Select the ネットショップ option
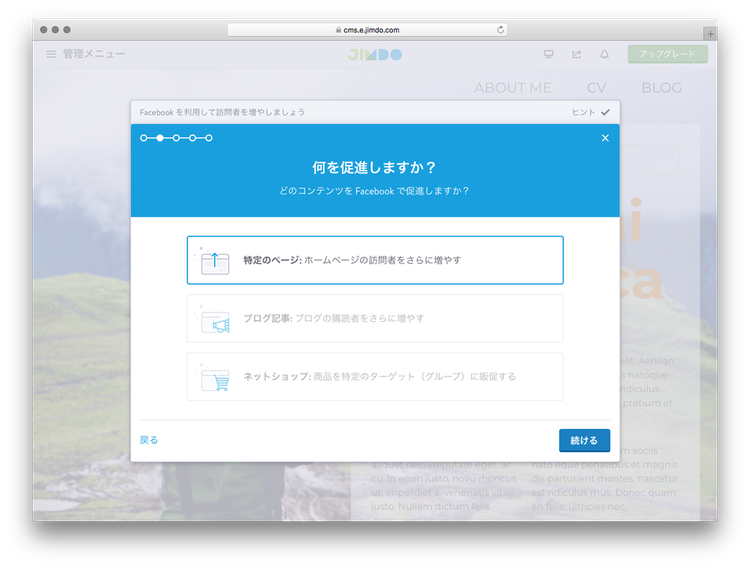This screenshot has height=568, width=750. pyautogui.click(x=375, y=377)
